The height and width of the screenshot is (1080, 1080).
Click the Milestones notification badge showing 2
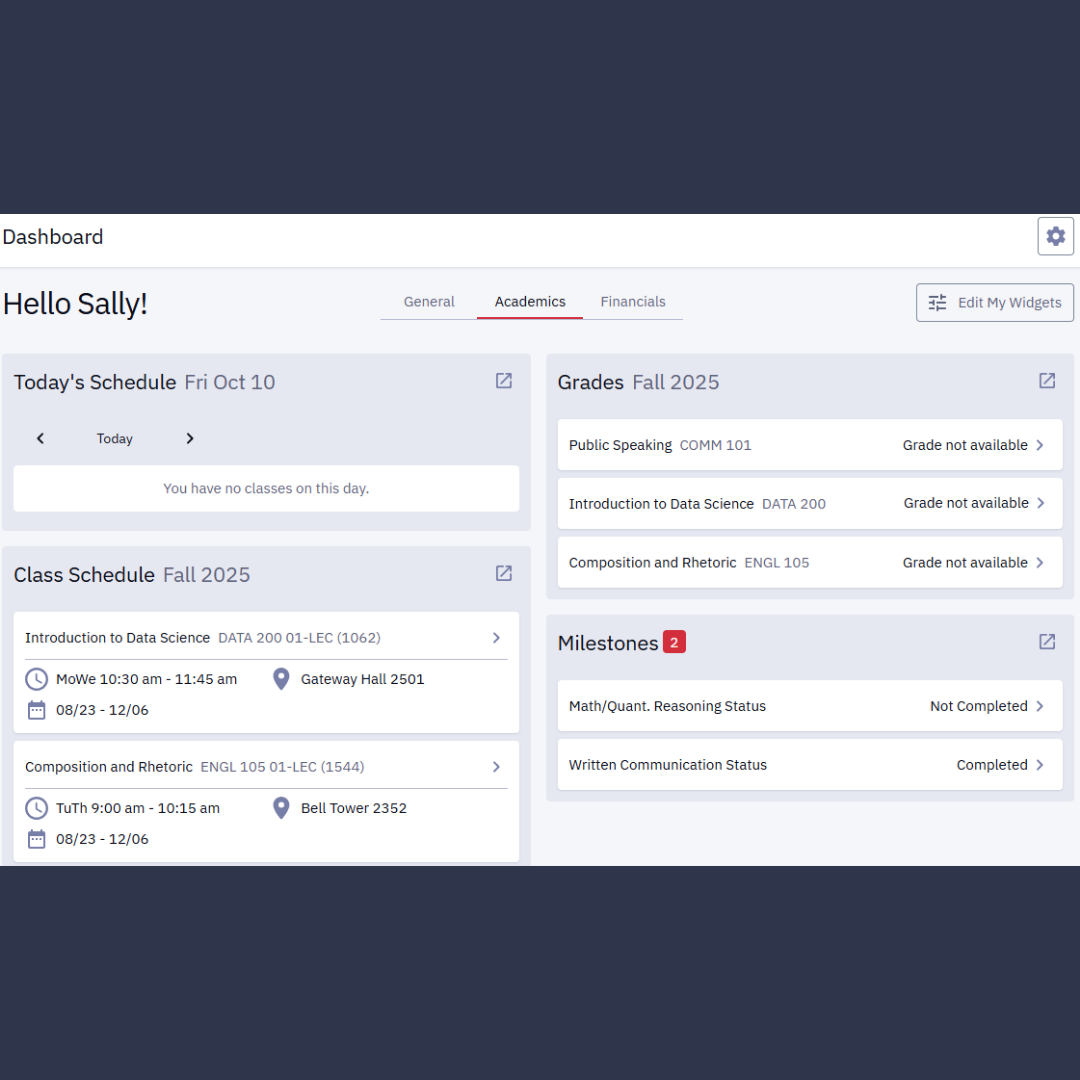[674, 641]
